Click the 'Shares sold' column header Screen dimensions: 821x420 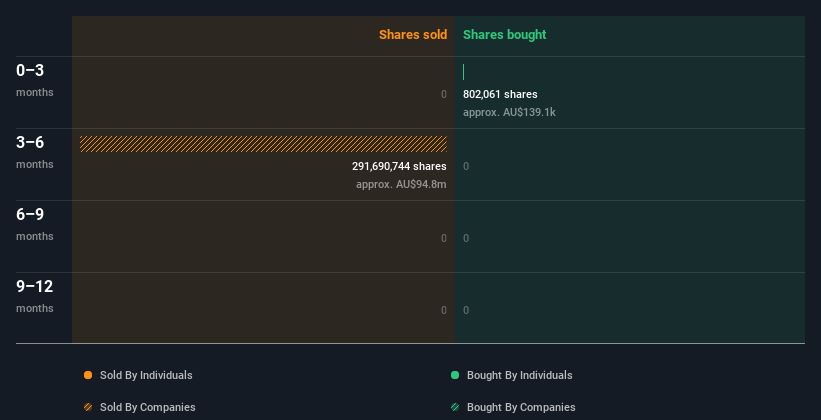[413, 35]
